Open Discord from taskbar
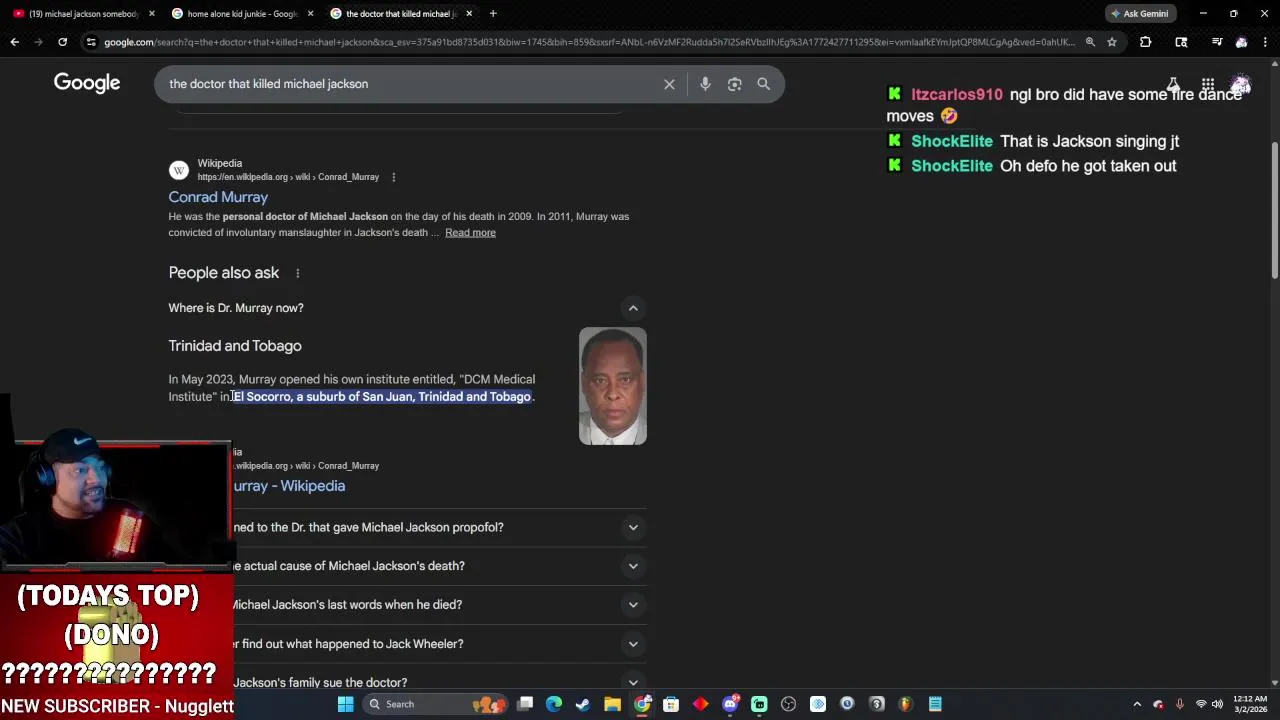 point(730,704)
